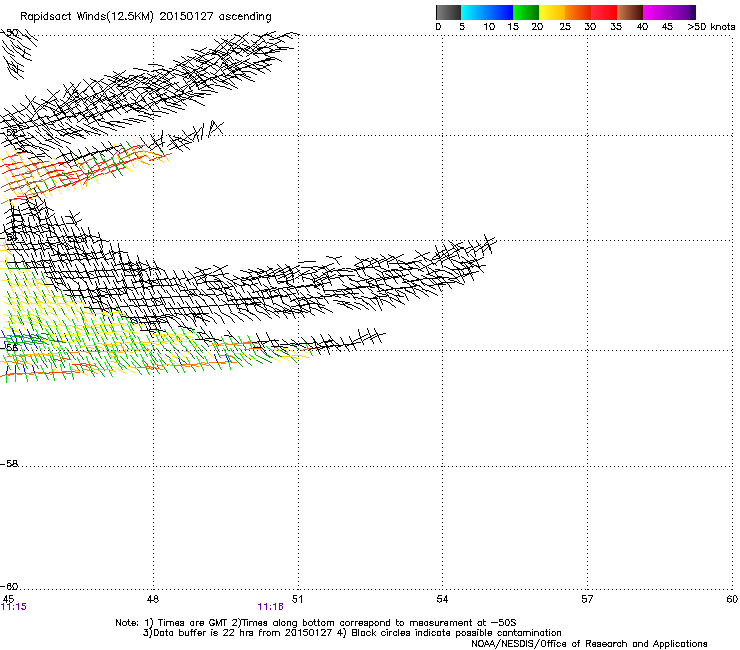The image size is (740, 650).
Task: Click the latitude label '-60'
Action: point(9,587)
